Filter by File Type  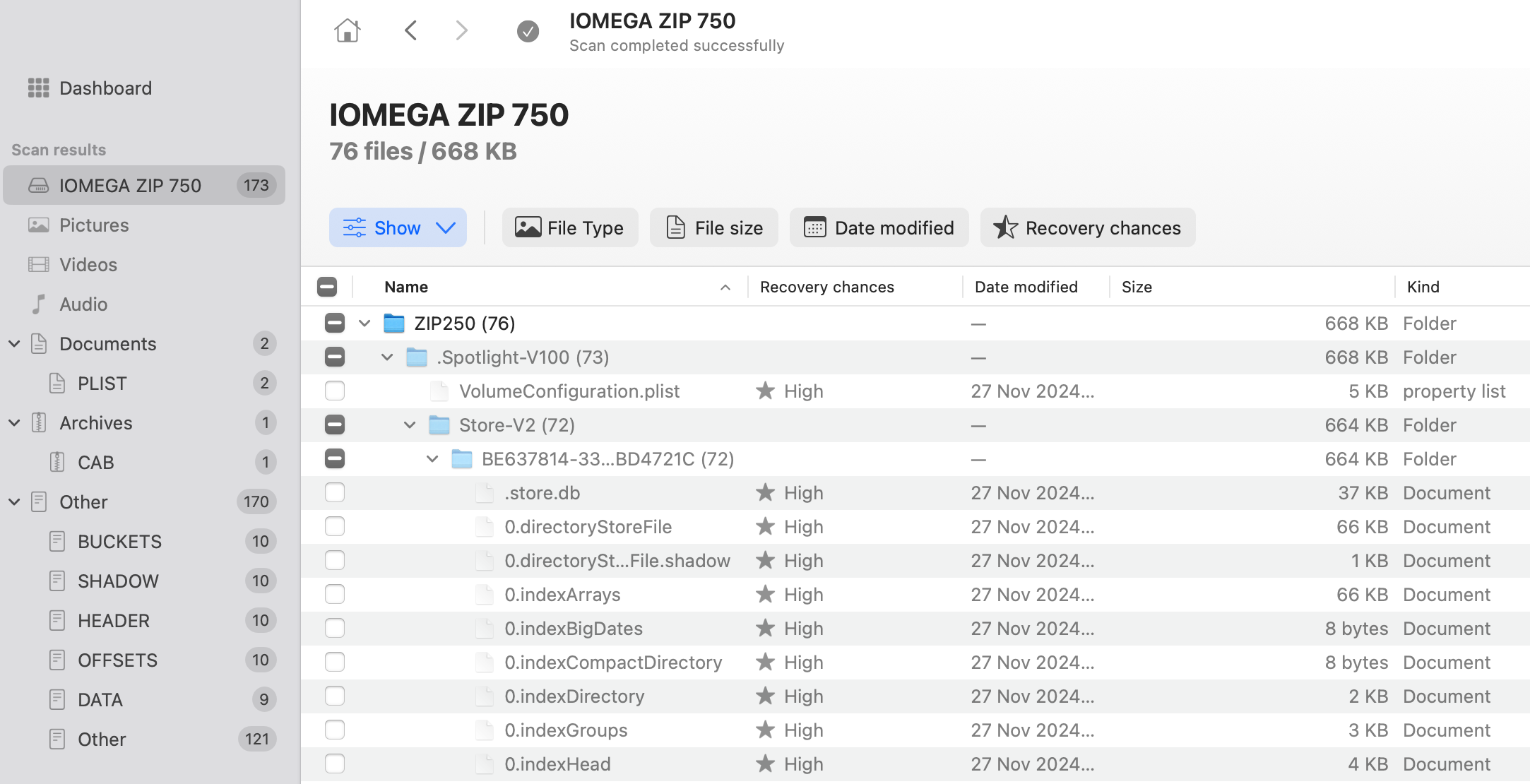570,228
